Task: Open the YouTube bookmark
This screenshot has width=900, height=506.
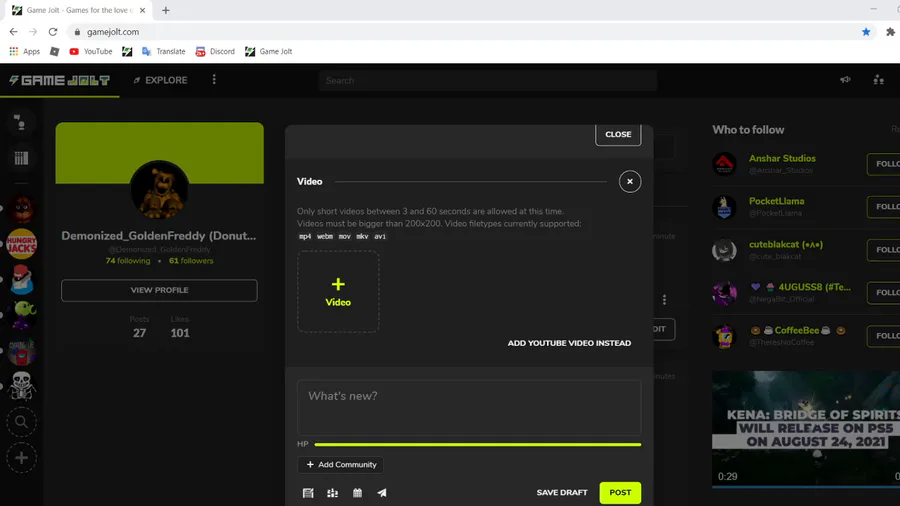Action: 91,52
